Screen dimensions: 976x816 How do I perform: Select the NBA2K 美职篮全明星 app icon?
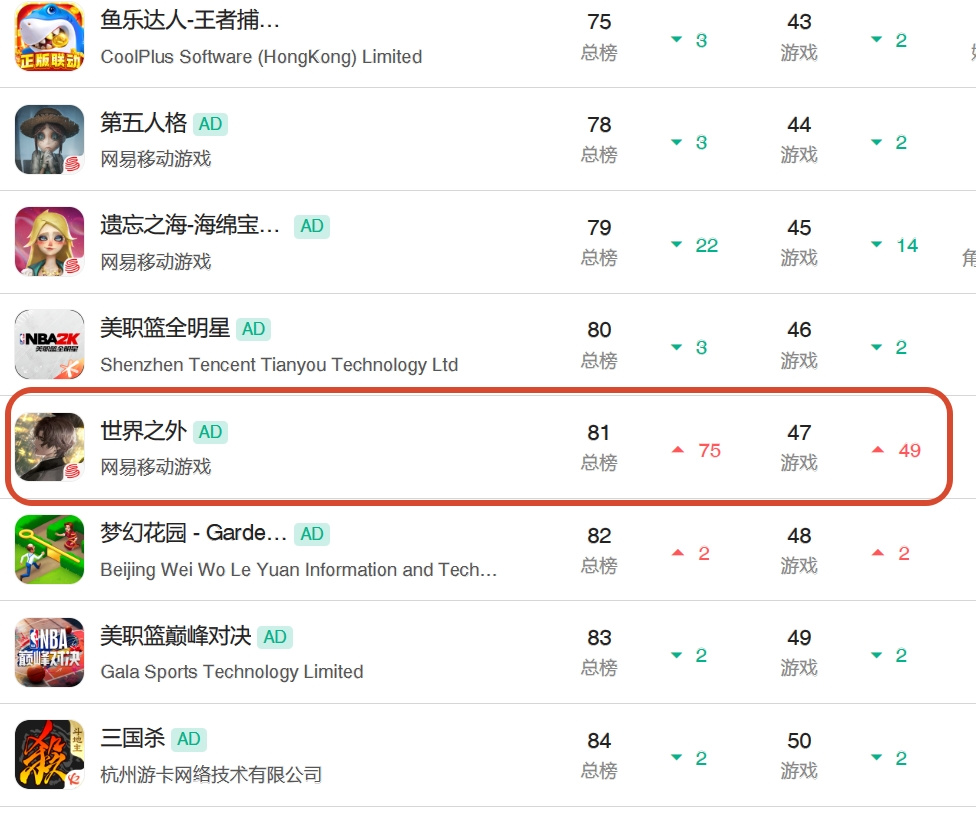pos(49,344)
